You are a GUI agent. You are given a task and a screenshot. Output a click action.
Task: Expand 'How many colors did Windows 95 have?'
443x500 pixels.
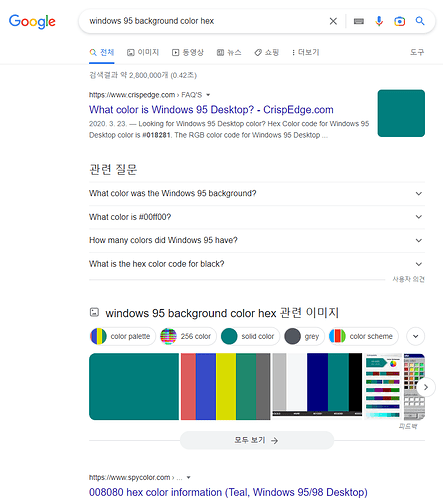pos(257,240)
